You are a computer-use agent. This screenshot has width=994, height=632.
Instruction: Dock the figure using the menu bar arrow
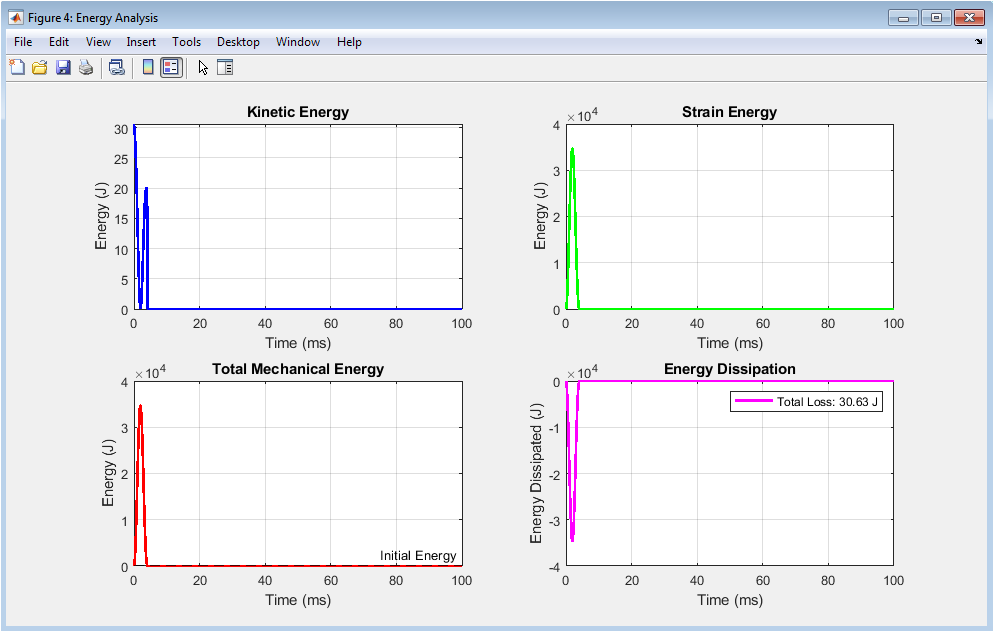point(979,42)
